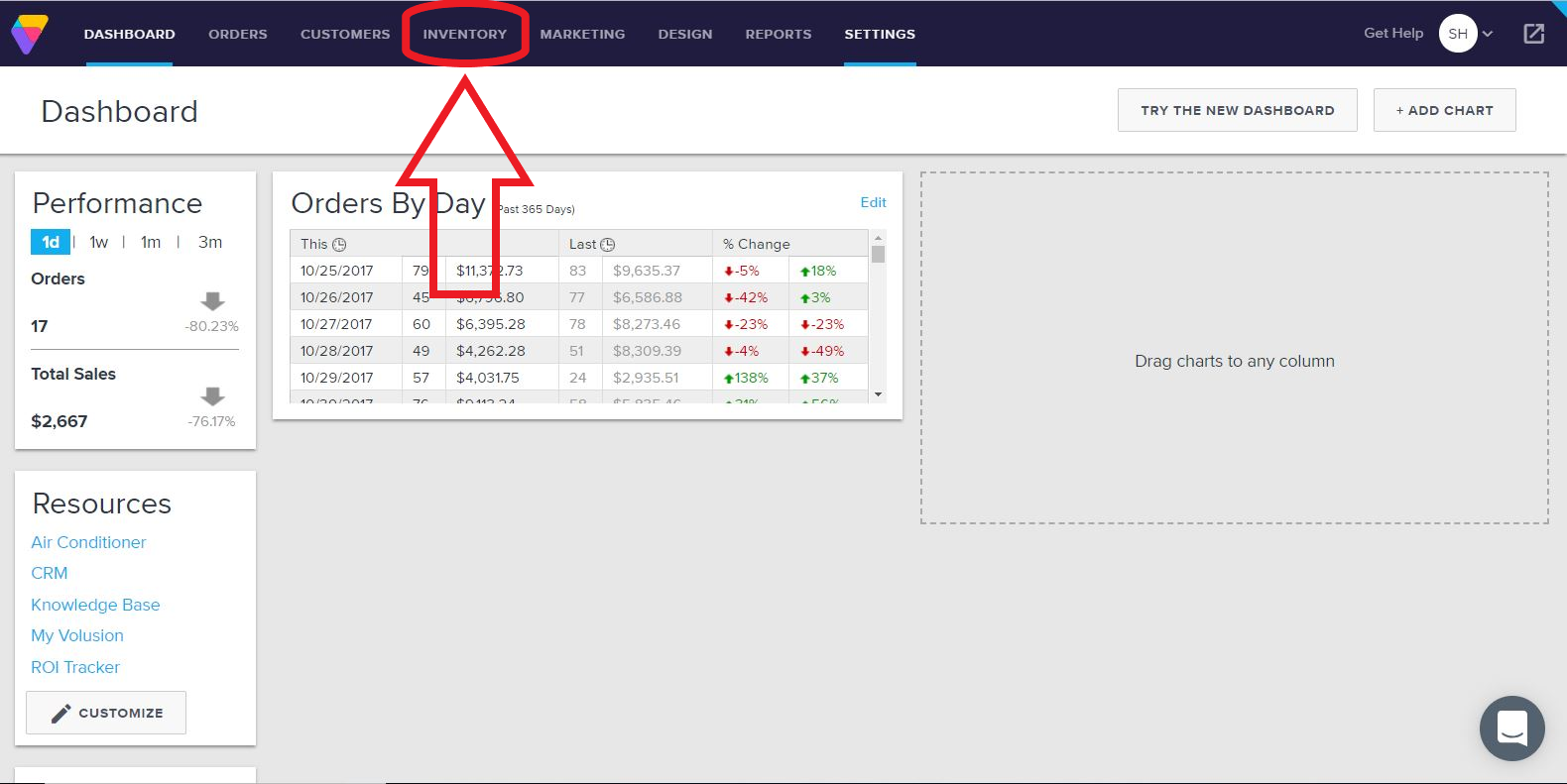Image resolution: width=1567 pixels, height=784 pixels.
Task: Switch performance range to 1w
Action: pyautogui.click(x=99, y=242)
